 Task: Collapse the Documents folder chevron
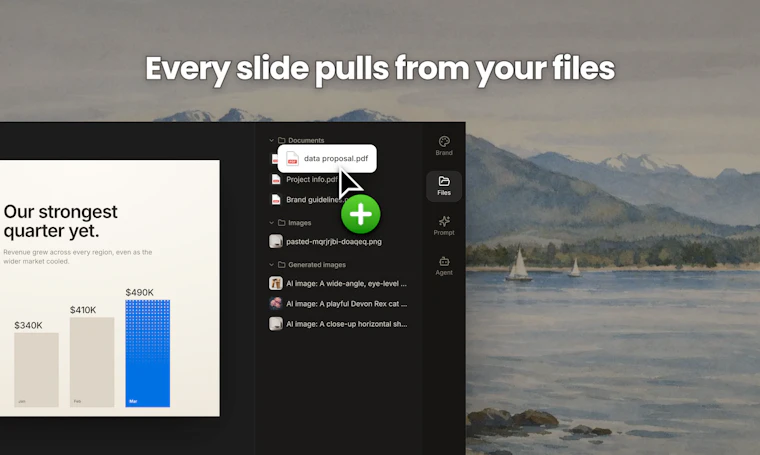(x=271, y=141)
